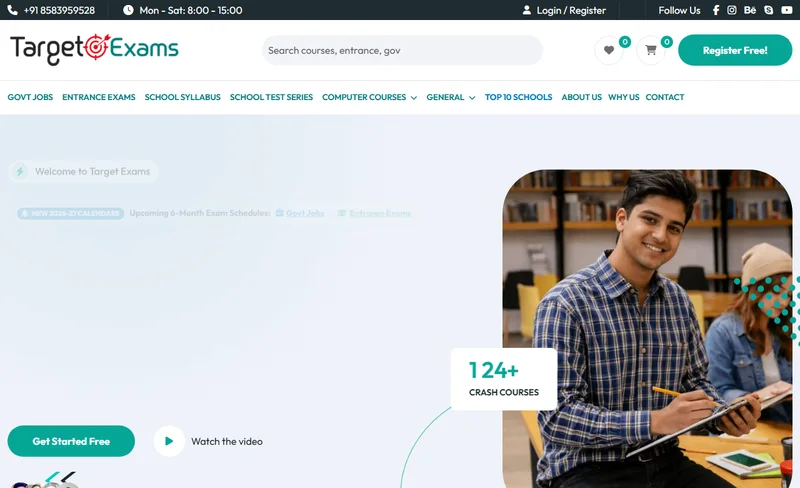The image size is (800, 488).
Task: Open the Behance social icon
Action: (x=750, y=10)
